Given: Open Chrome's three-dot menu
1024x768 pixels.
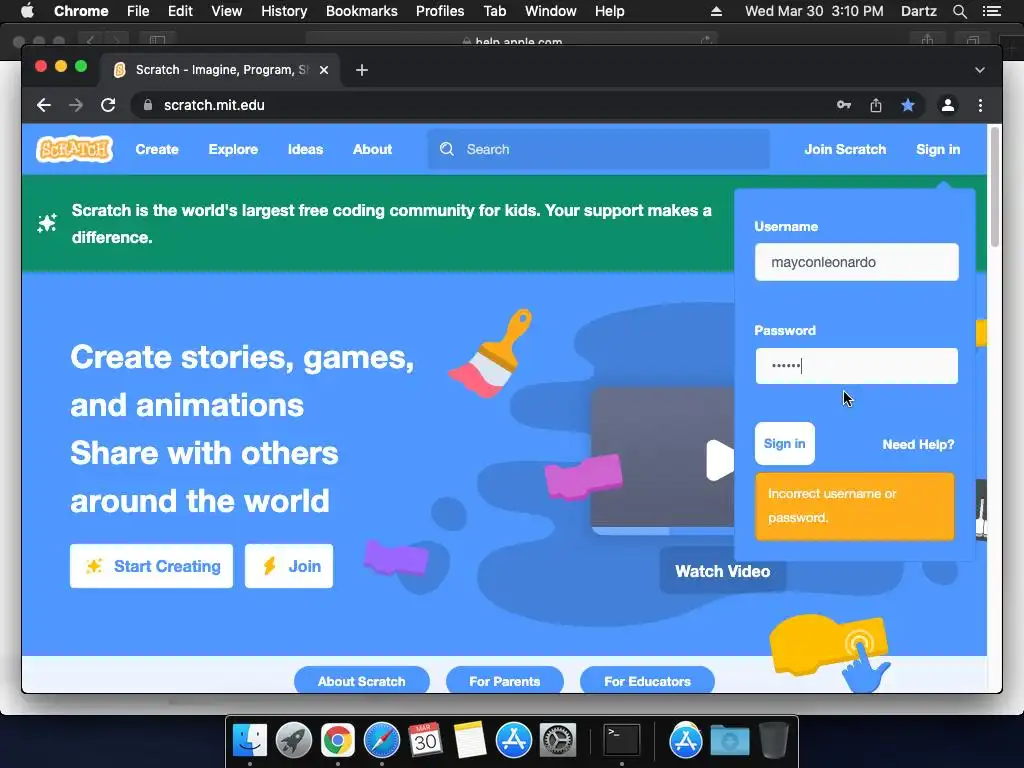Looking at the screenshot, I should coord(980,105).
